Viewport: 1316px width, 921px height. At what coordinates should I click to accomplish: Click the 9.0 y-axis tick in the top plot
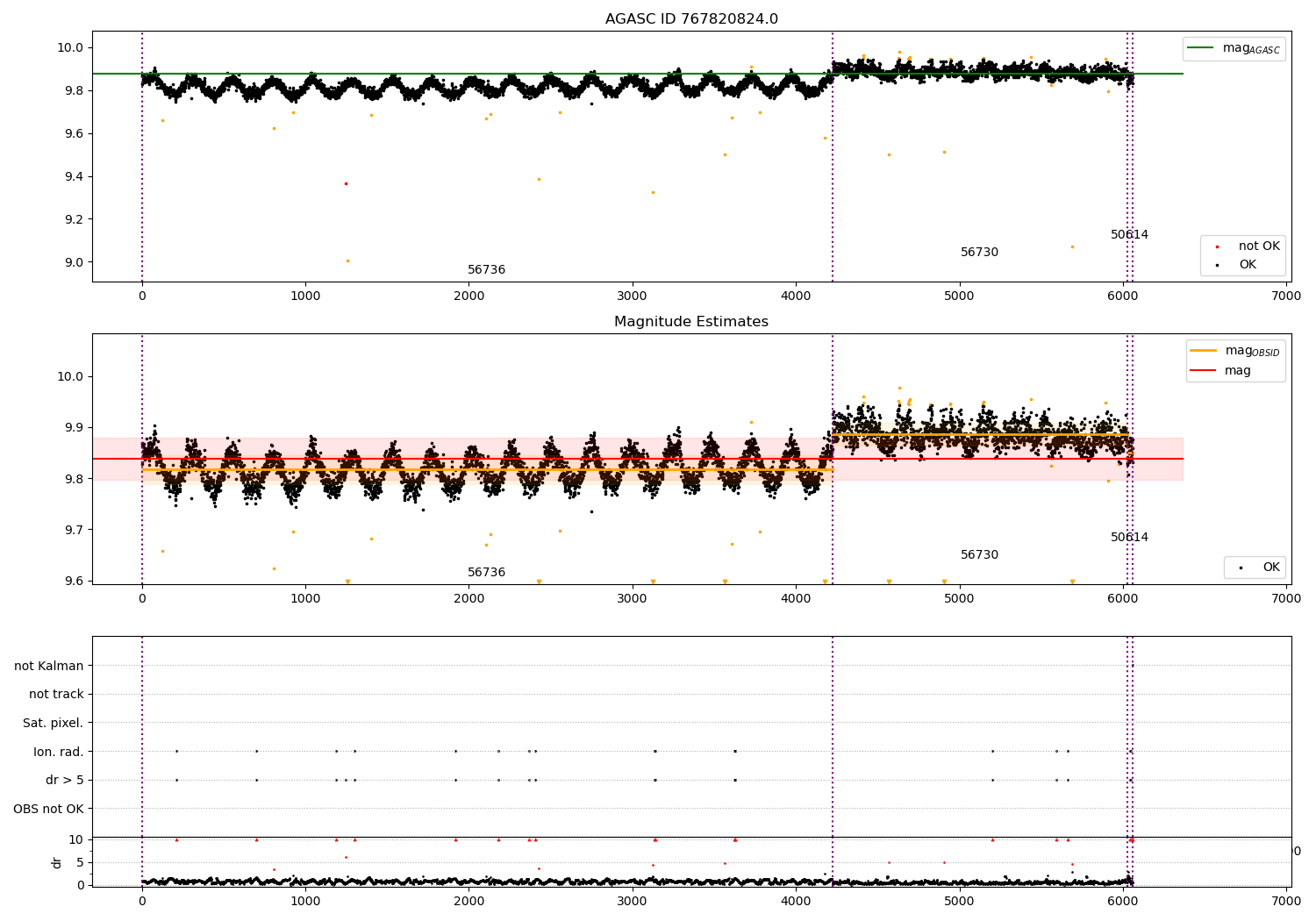click(72, 262)
